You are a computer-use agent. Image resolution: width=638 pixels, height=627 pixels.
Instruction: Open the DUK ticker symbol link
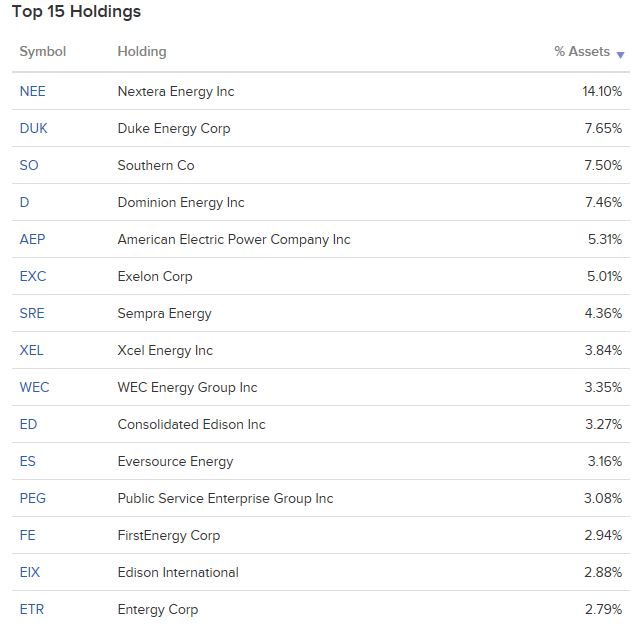[x=33, y=128]
